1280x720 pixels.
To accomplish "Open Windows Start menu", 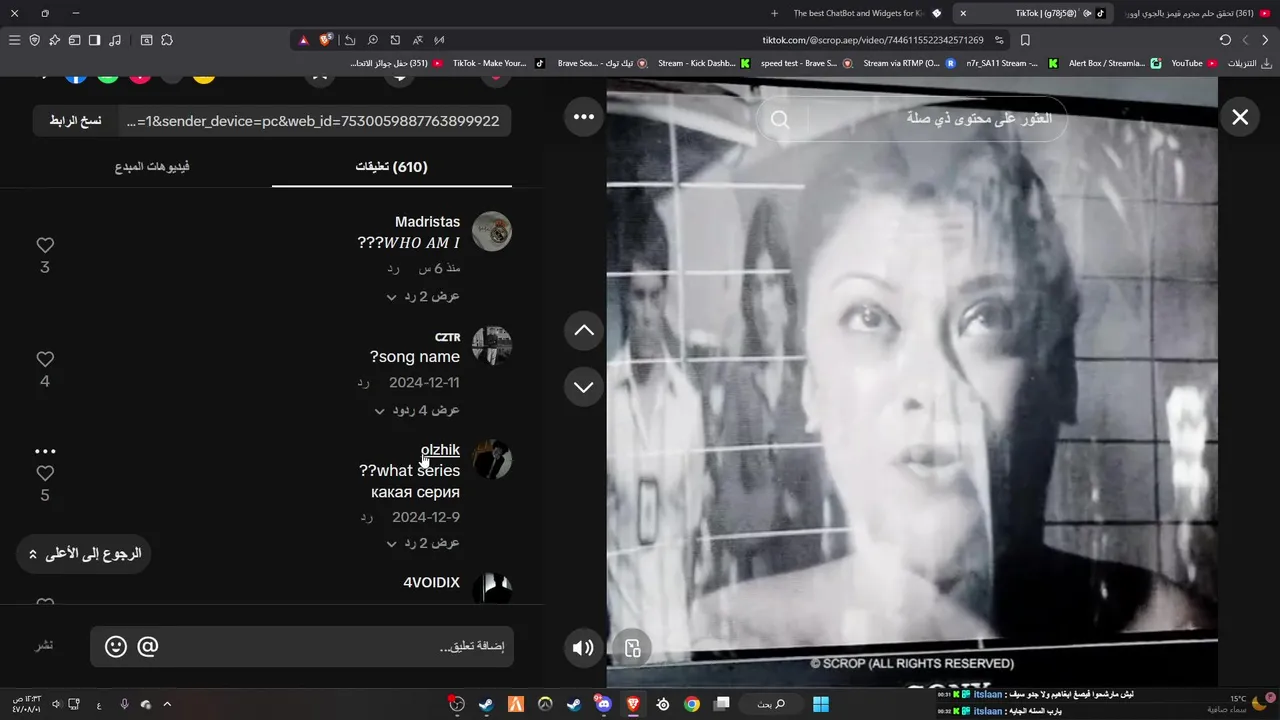I will coord(821,704).
